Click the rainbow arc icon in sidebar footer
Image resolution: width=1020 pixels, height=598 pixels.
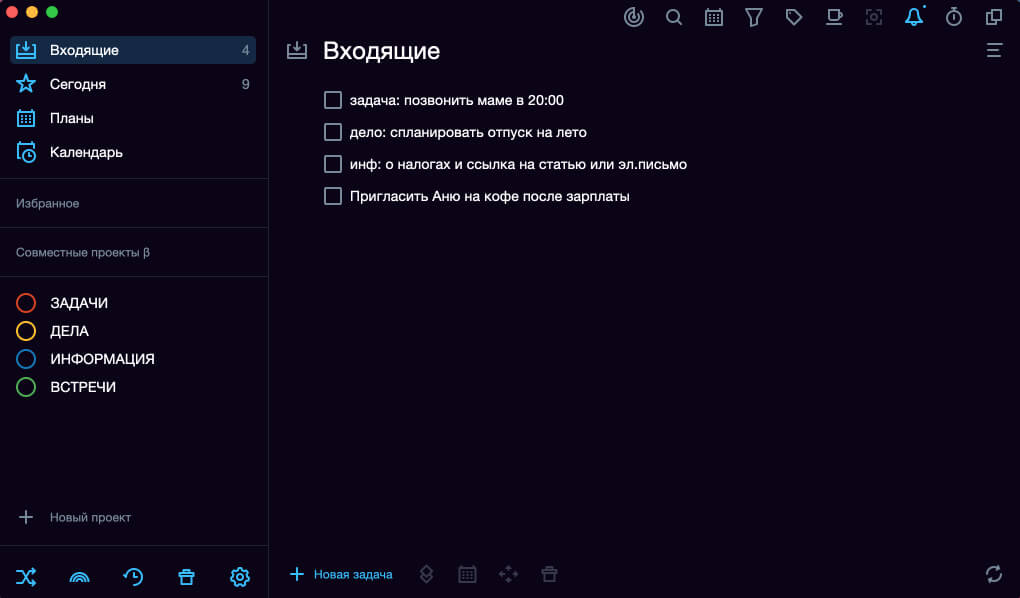tap(79, 577)
